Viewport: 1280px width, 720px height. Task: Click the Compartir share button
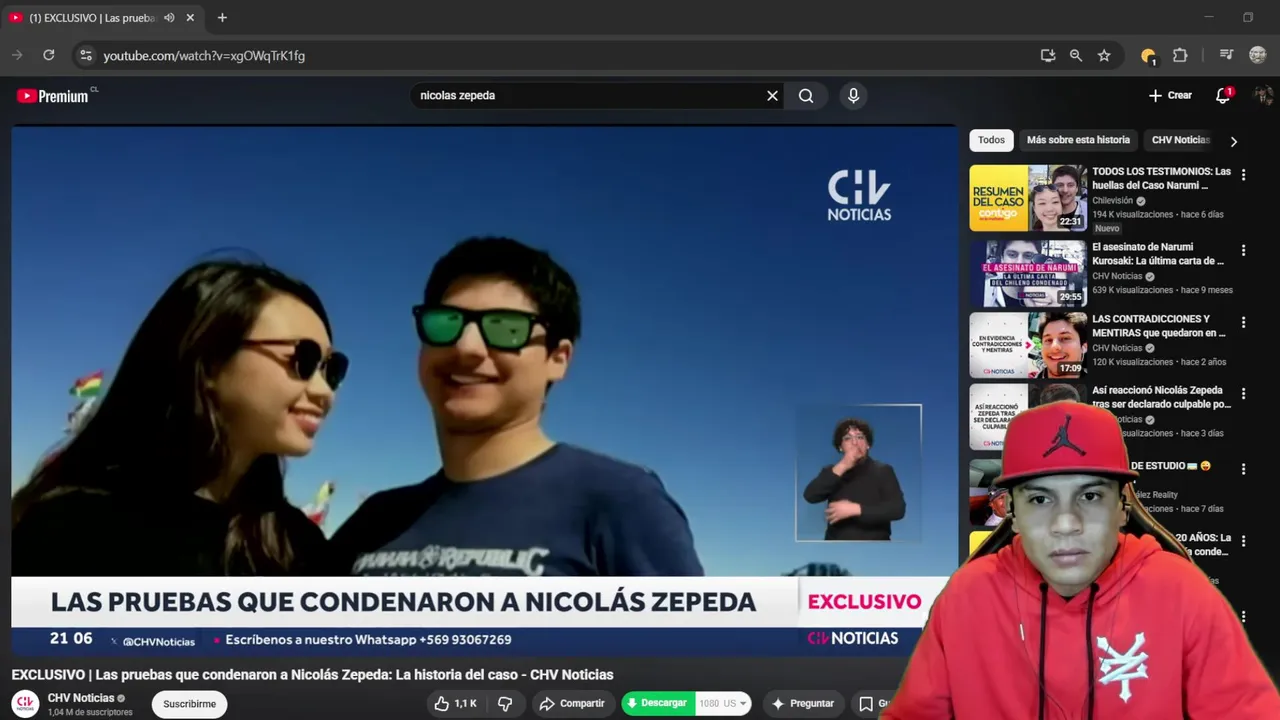coord(572,704)
